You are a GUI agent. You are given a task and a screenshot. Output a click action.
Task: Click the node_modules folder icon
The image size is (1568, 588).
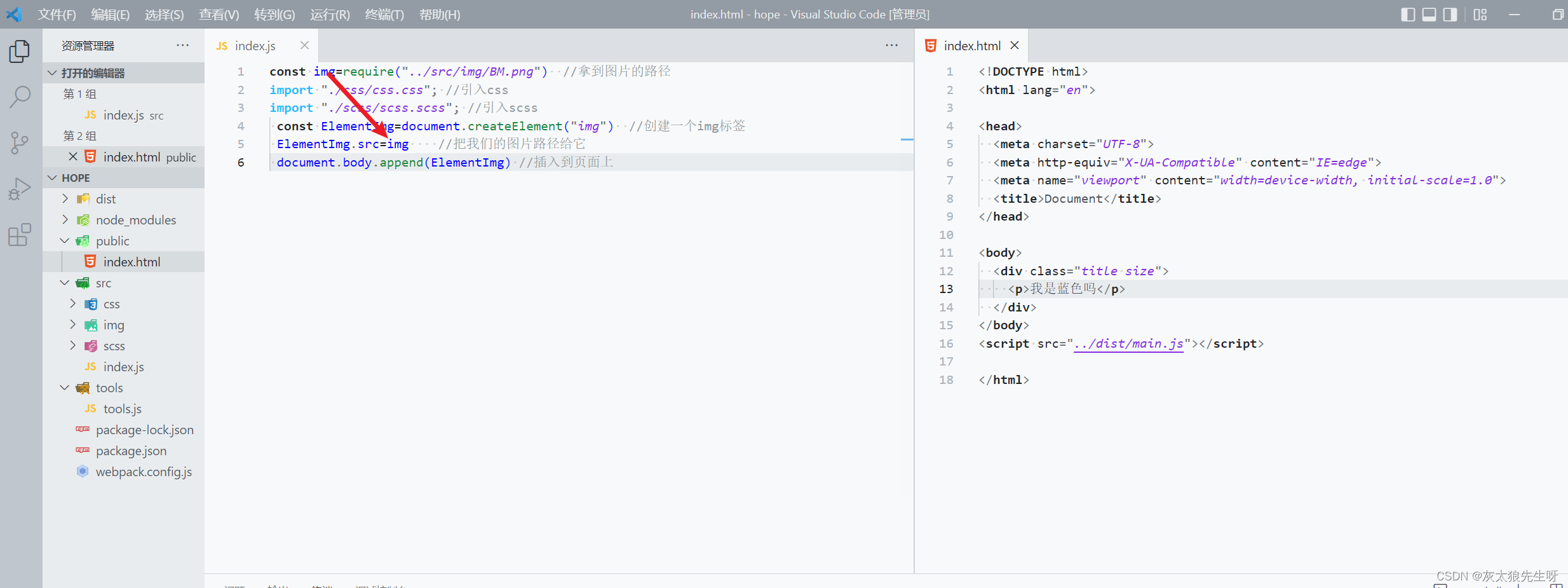pos(83,220)
